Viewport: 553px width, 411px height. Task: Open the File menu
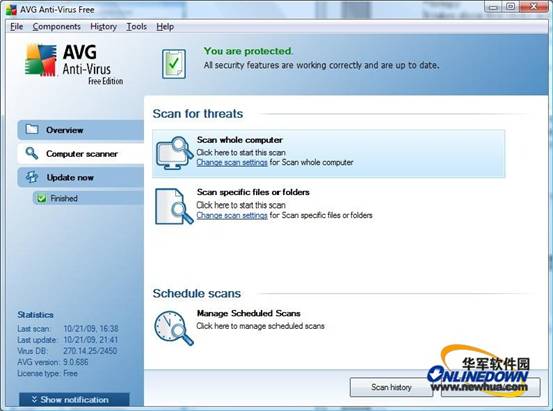(17, 27)
